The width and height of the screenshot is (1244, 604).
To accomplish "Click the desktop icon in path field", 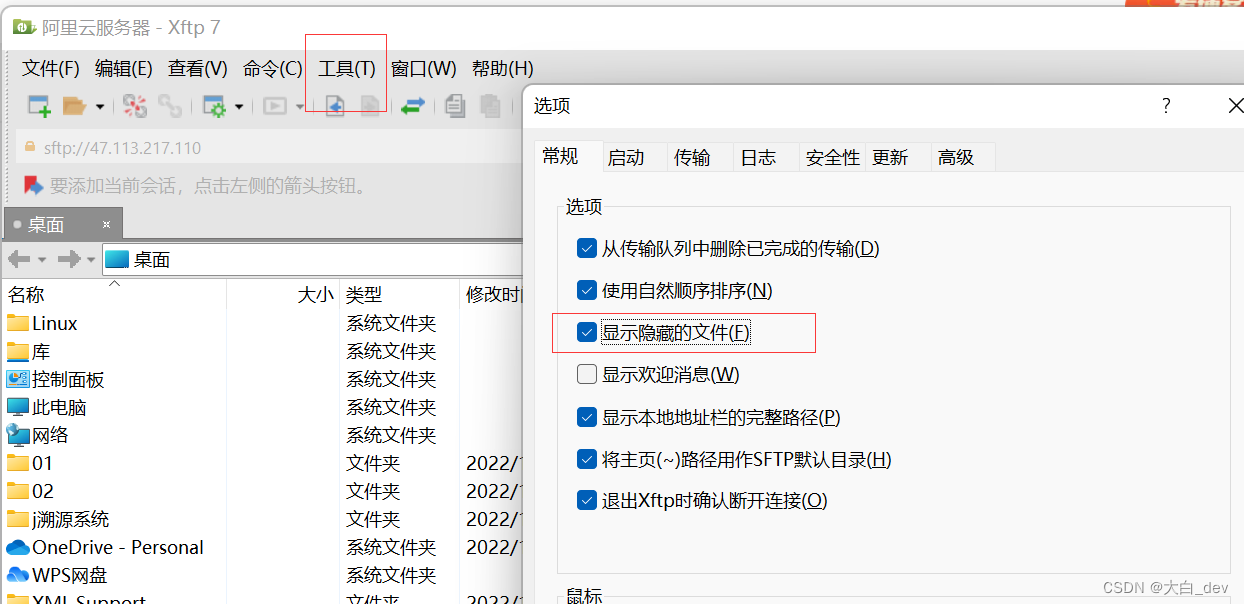I will pos(117,259).
